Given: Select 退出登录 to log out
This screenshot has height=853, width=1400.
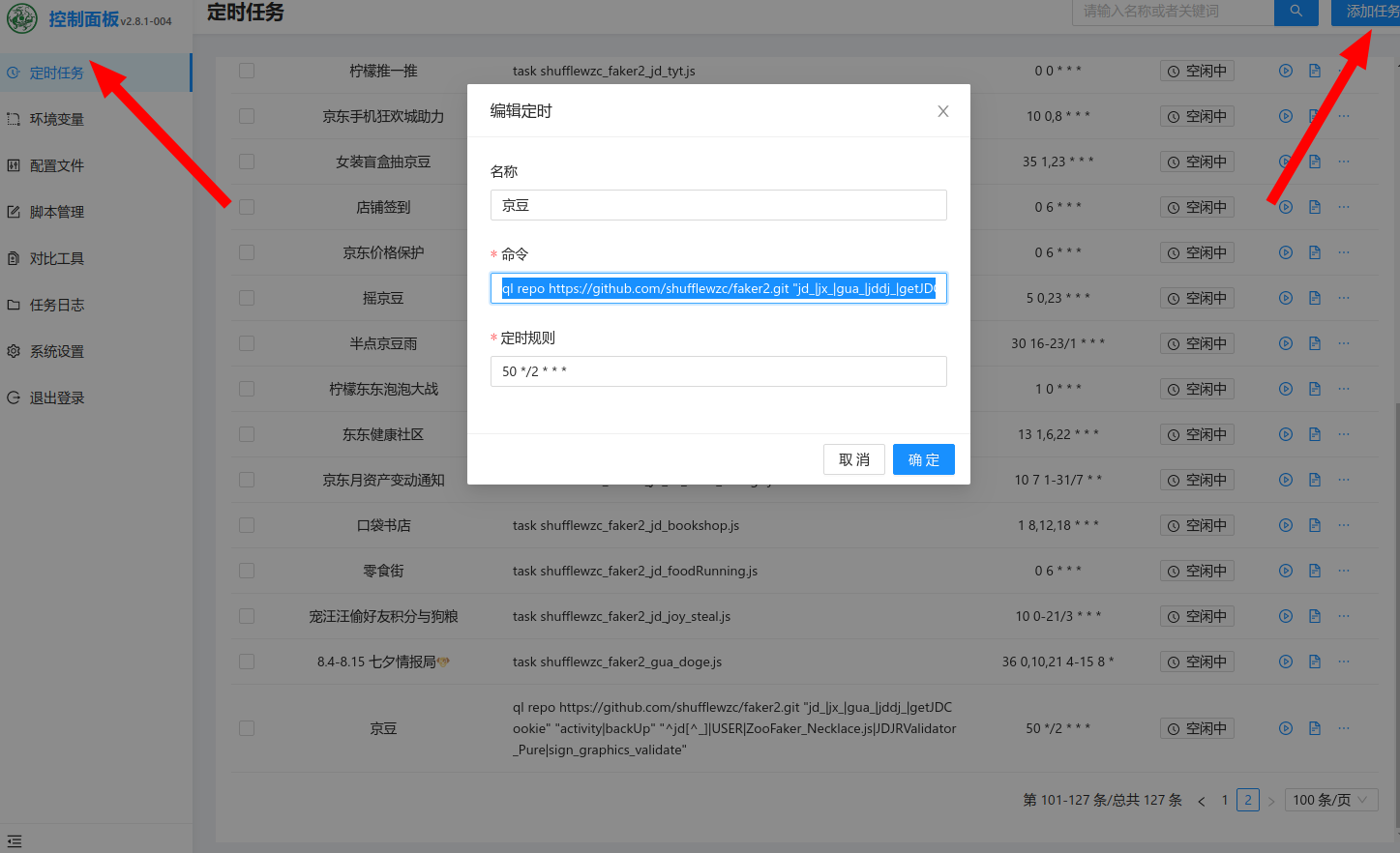Looking at the screenshot, I should tap(96, 397).
